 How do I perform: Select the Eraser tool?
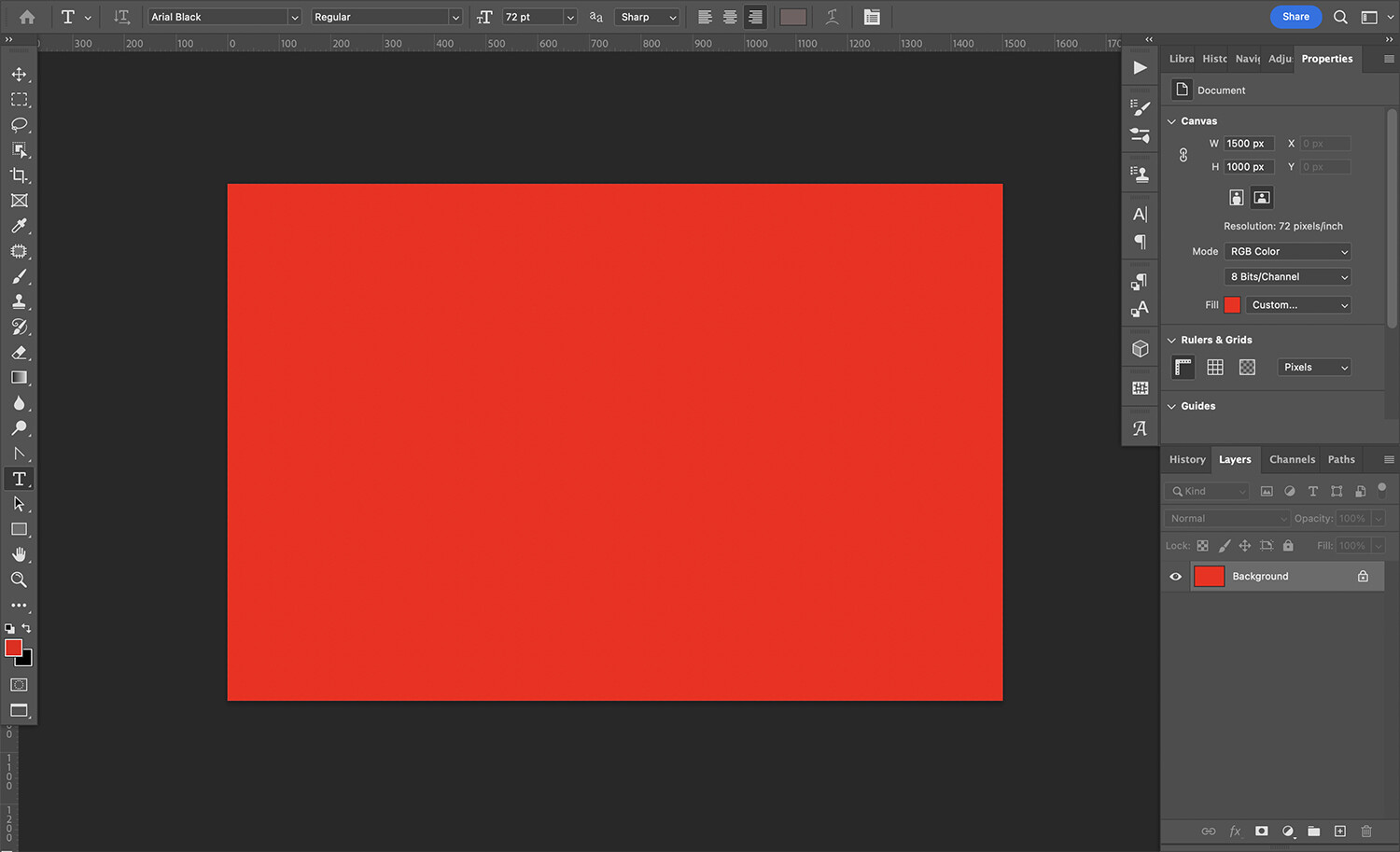click(19, 353)
